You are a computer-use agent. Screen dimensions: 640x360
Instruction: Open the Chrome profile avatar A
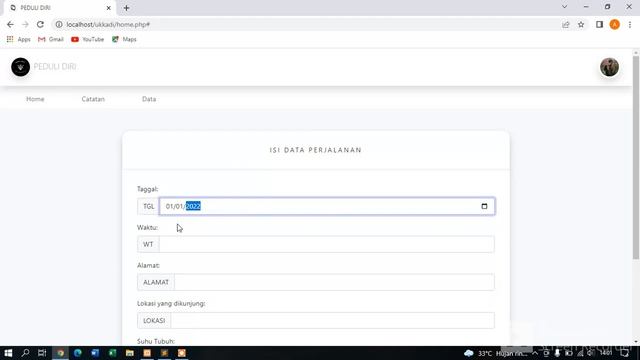point(615,24)
